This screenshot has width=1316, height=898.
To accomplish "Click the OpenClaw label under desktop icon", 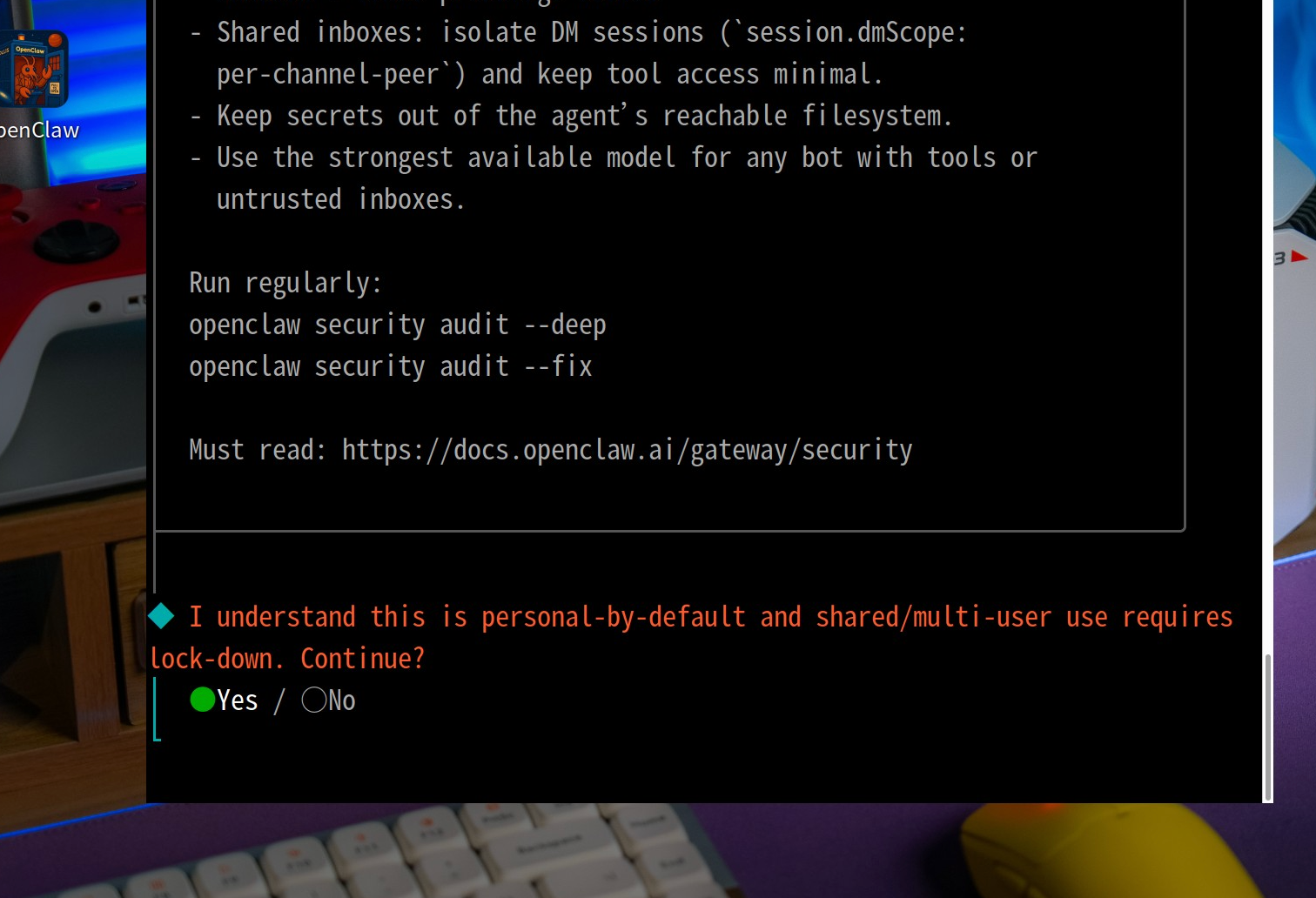I will point(39,131).
